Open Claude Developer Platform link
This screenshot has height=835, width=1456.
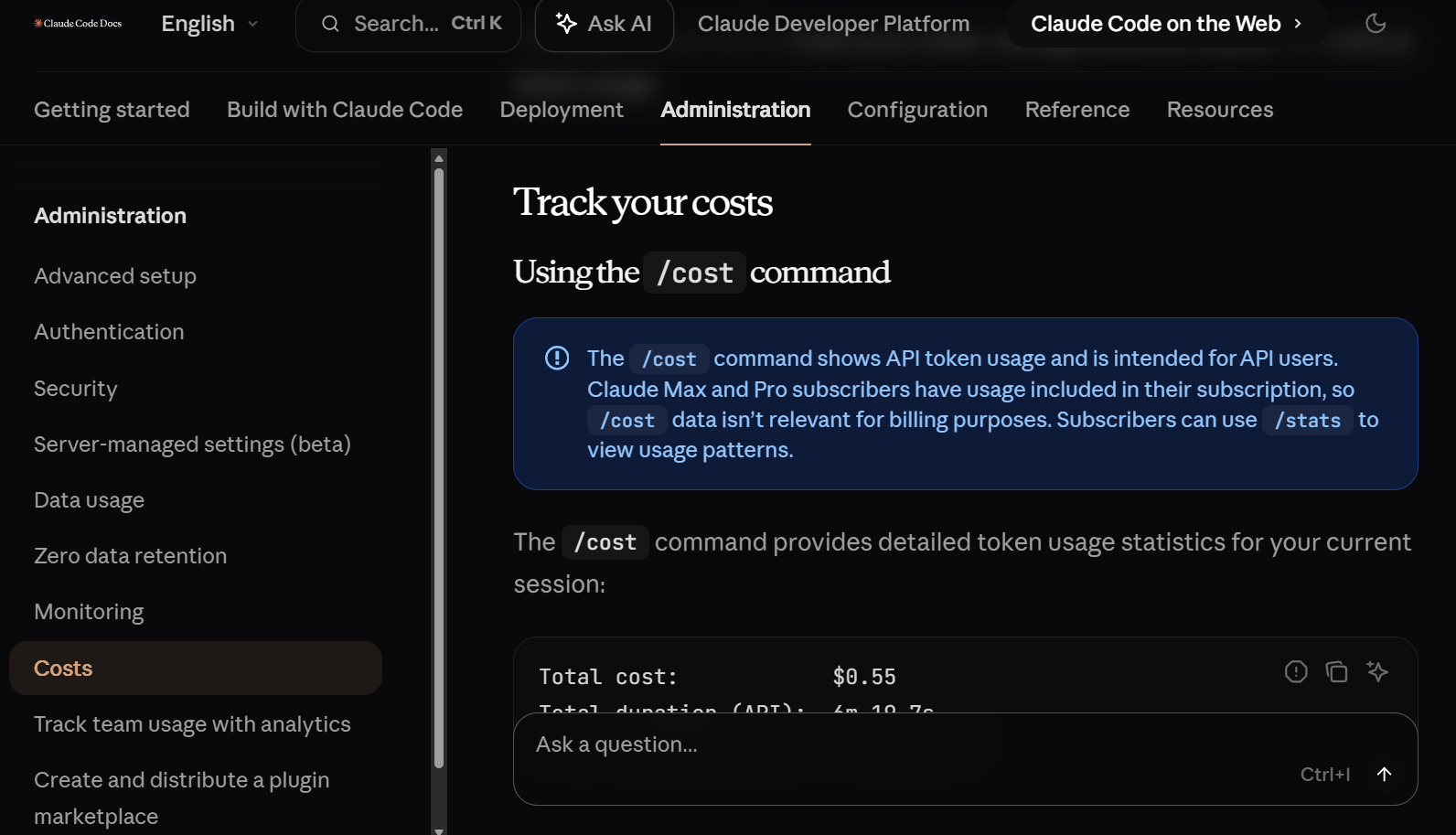[x=833, y=24]
